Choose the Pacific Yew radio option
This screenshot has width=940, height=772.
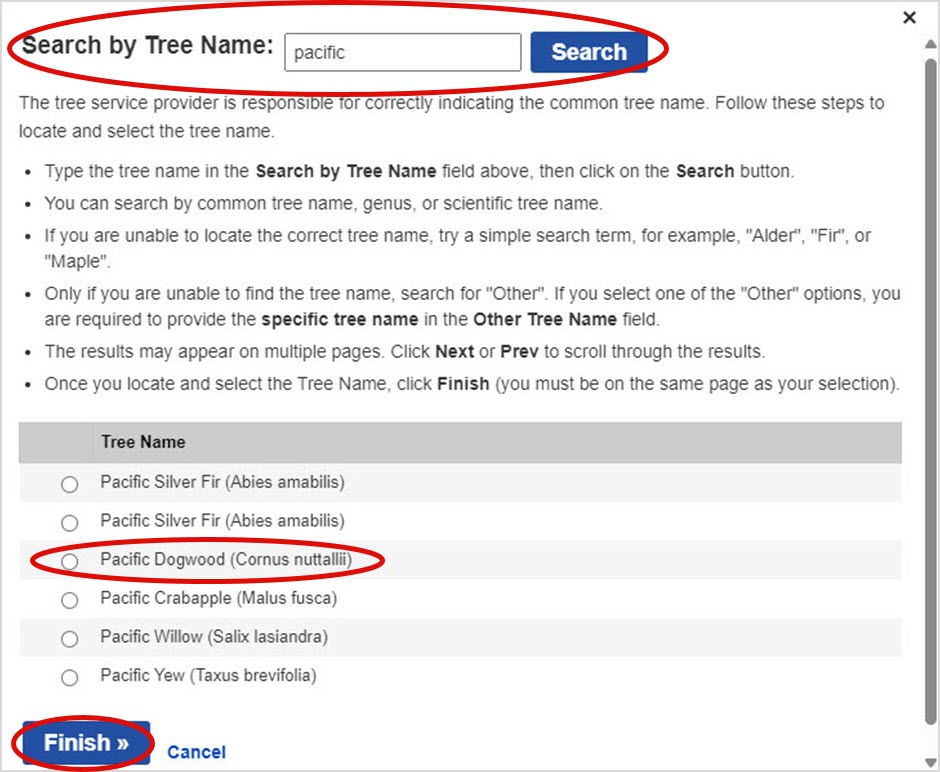pyautogui.click(x=69, y=678)
